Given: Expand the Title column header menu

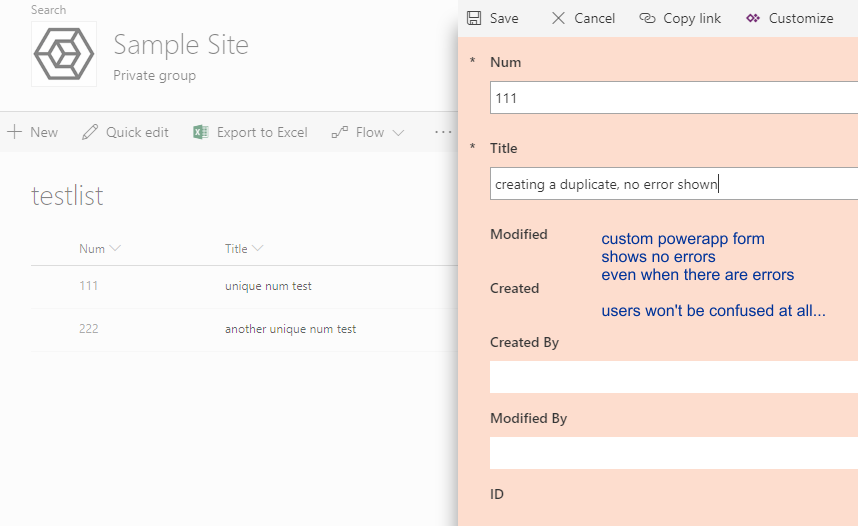Looking at the screenshot, I should 258,249.
